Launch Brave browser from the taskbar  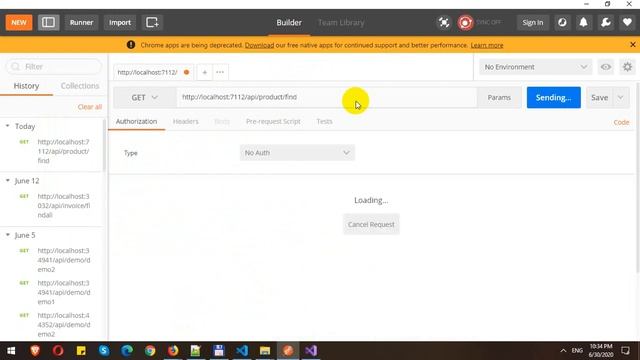pos(35,351)
